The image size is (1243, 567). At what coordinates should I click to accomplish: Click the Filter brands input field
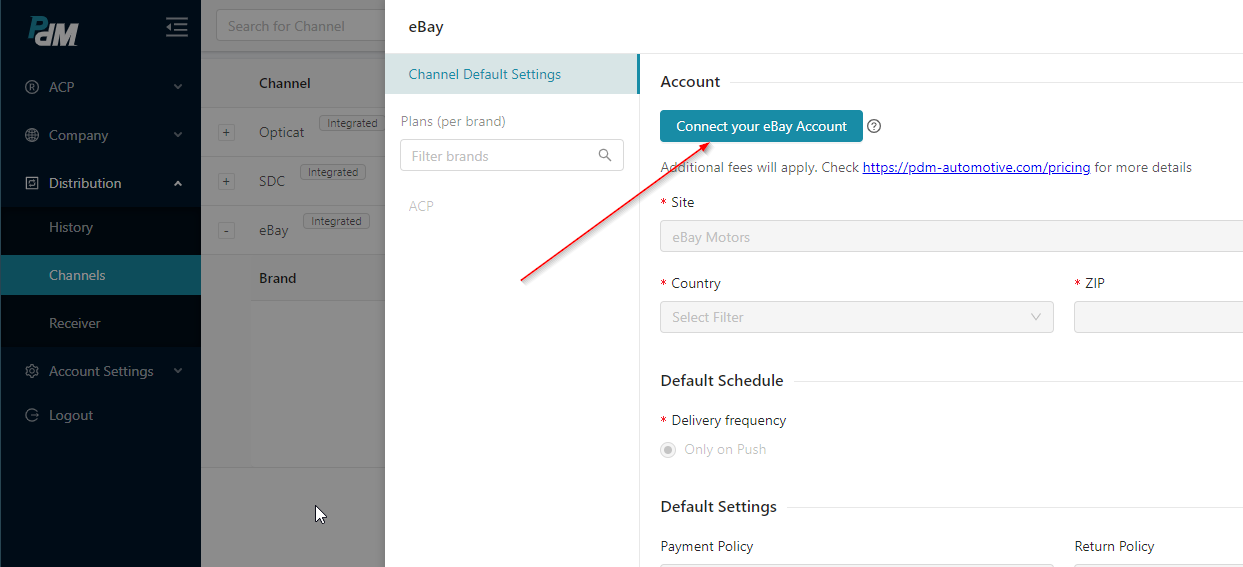pos(511,155)
